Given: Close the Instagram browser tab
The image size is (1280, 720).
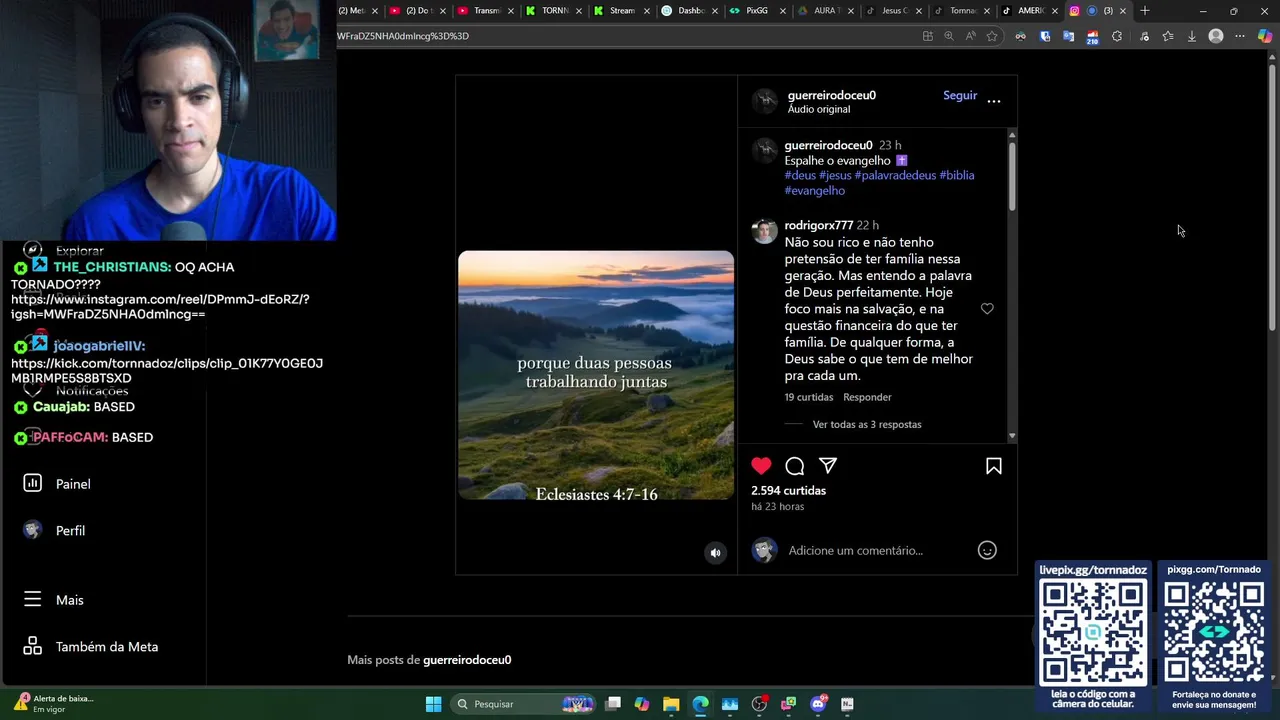Looking at the screenshot, I should (1123, 11).
